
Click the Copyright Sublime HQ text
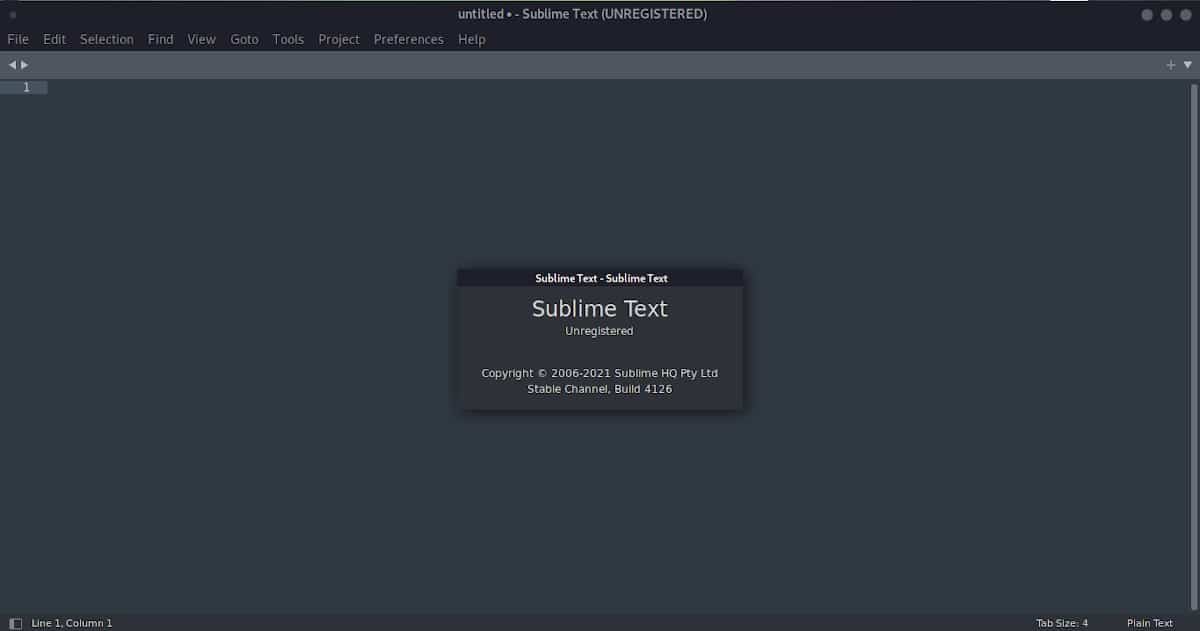pos(599,373)
